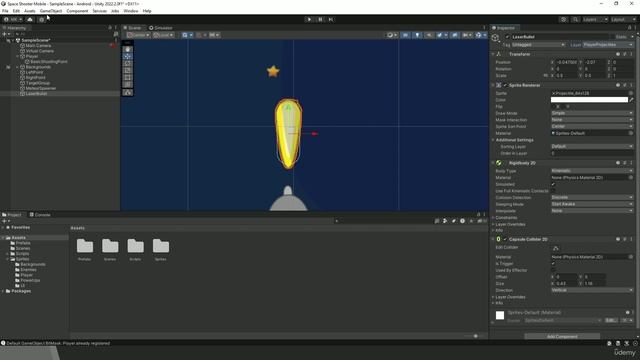Click the color eyedropper next to the Sprite Renderer color field
The image size is (640, 360).
(631, 100)
